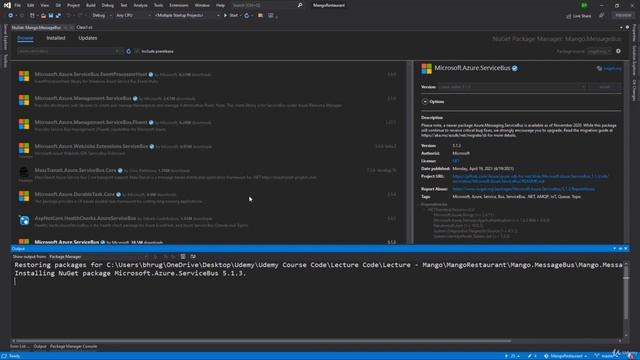
Task: Open the Extensions menu
Action: pos(179,5)
